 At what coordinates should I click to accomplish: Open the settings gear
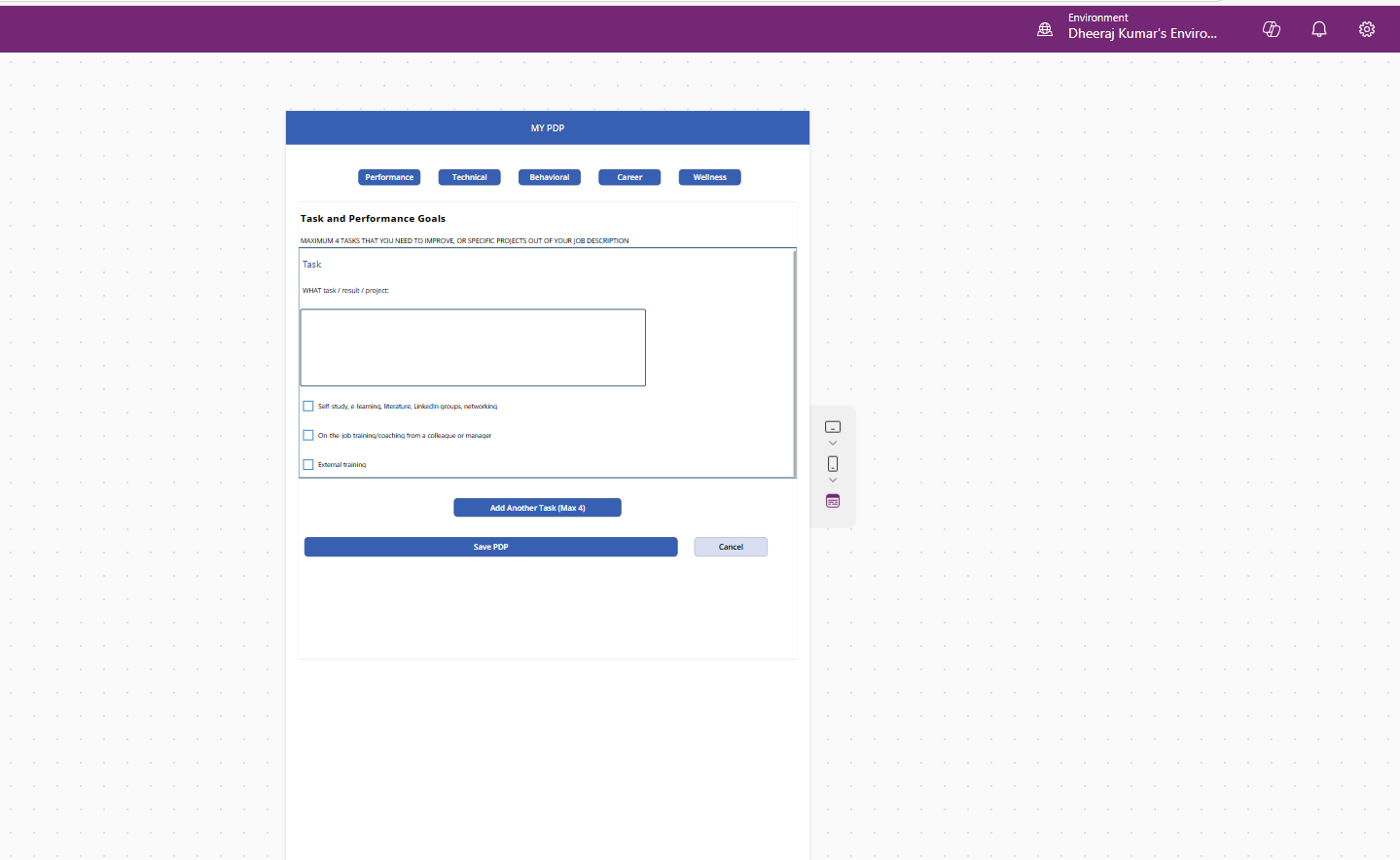point(1366,29)
